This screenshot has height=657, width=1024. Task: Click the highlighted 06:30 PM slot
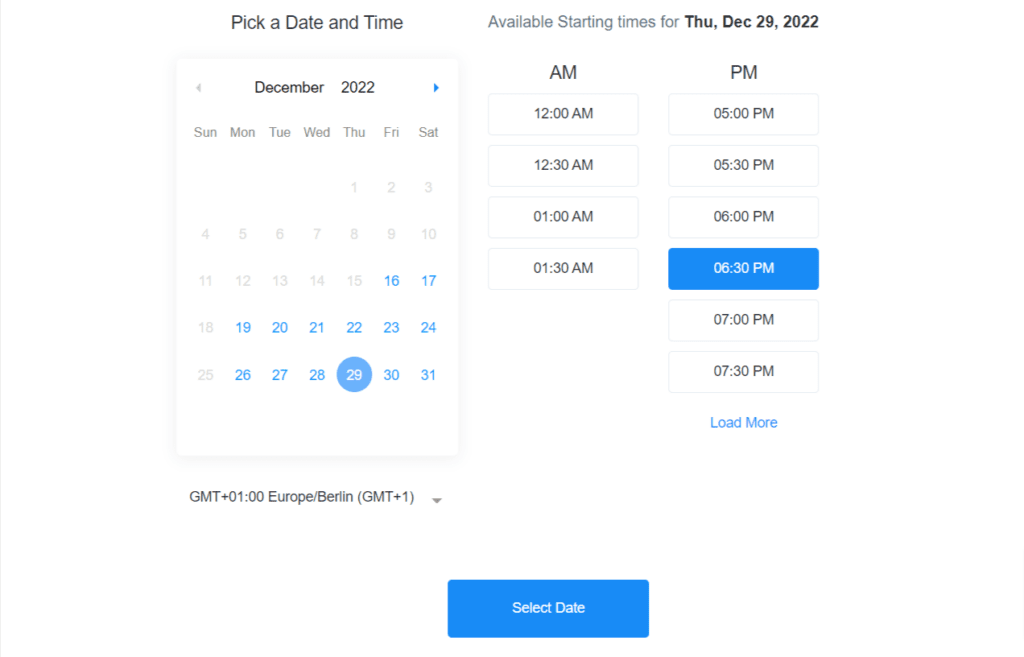coord(743,269)
